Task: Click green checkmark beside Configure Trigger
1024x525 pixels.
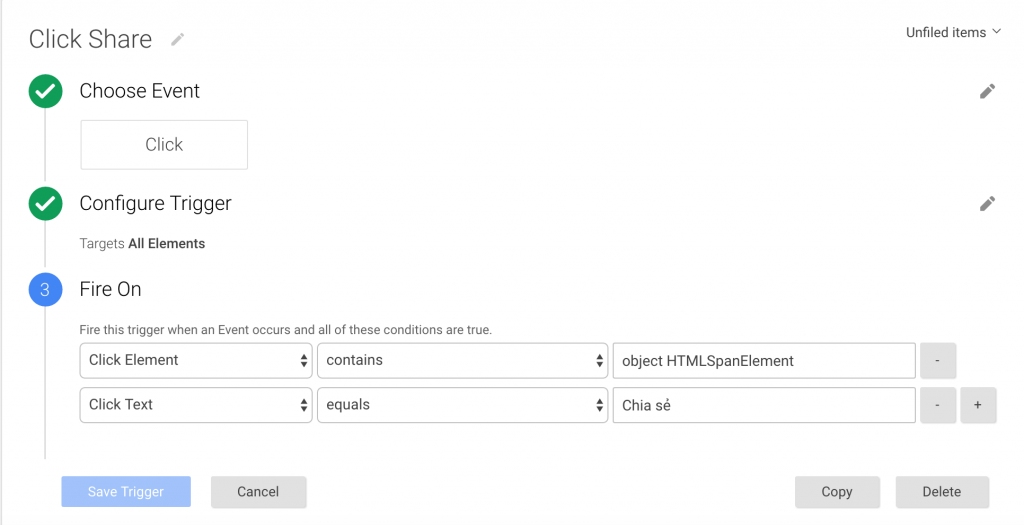Action: point(46,204)
